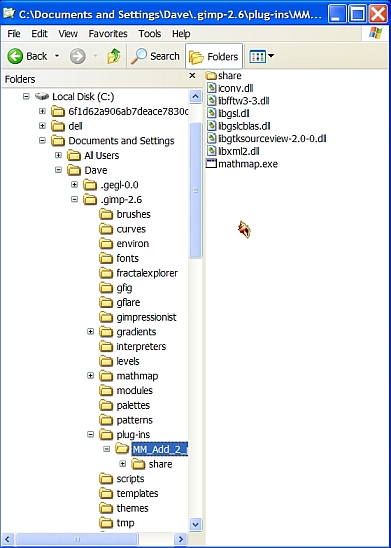Select libxml2.dll file icon

click(212, 151)
